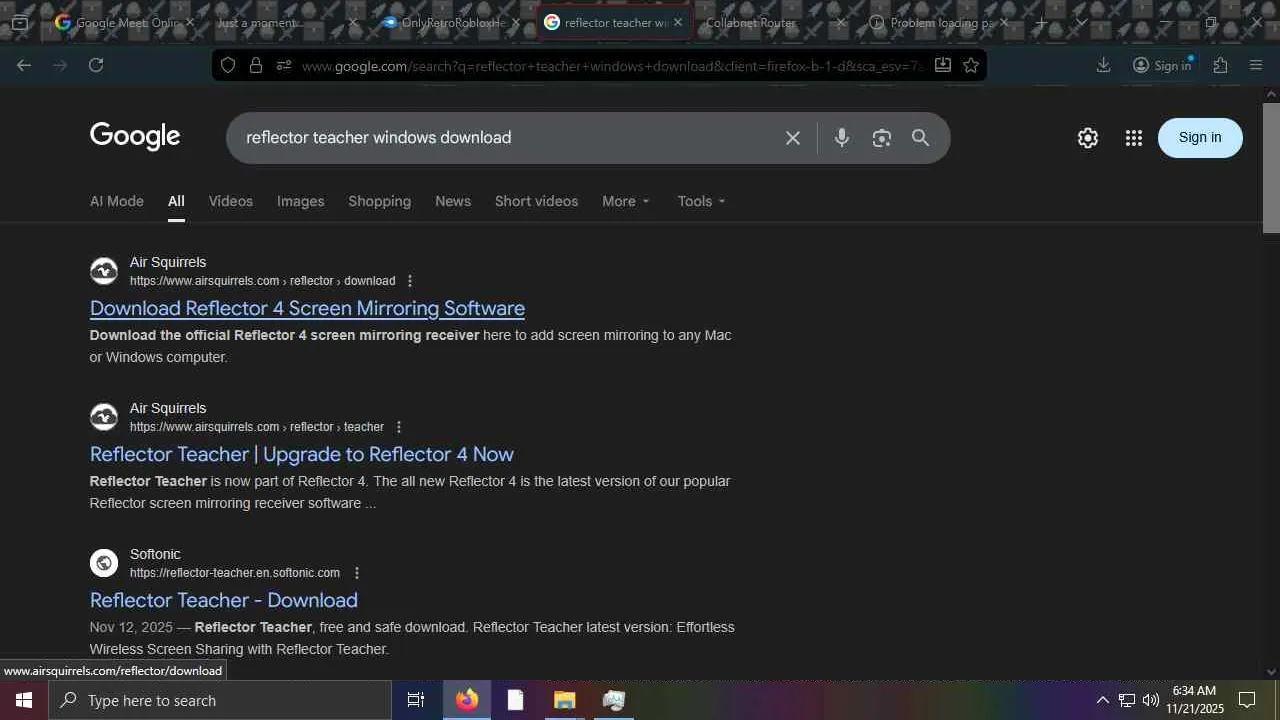Open more options for Air Squirrels download result

click(410, 281)
